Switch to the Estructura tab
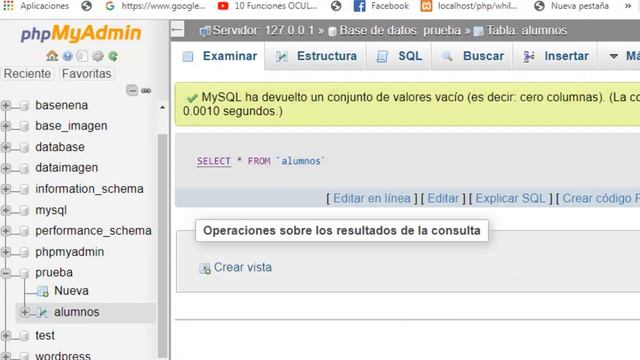Image resolution: width=640 pixels, height=360 pixels. [x=316, y=56]
